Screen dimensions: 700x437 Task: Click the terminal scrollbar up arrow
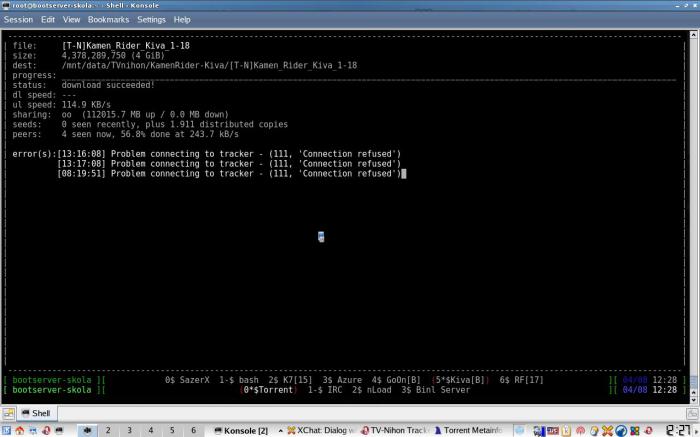tap(693, 34)
